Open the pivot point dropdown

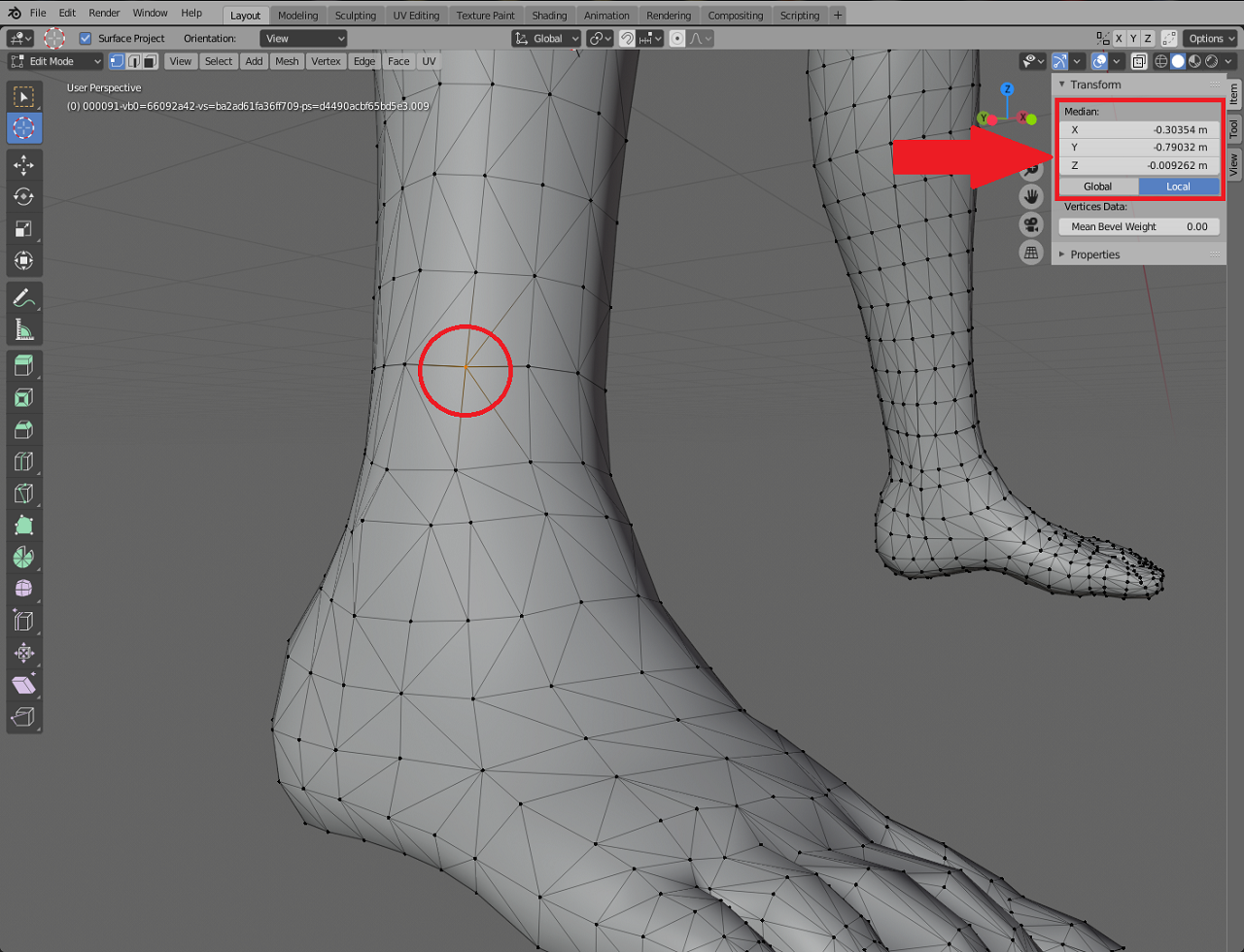pos(601,39)
